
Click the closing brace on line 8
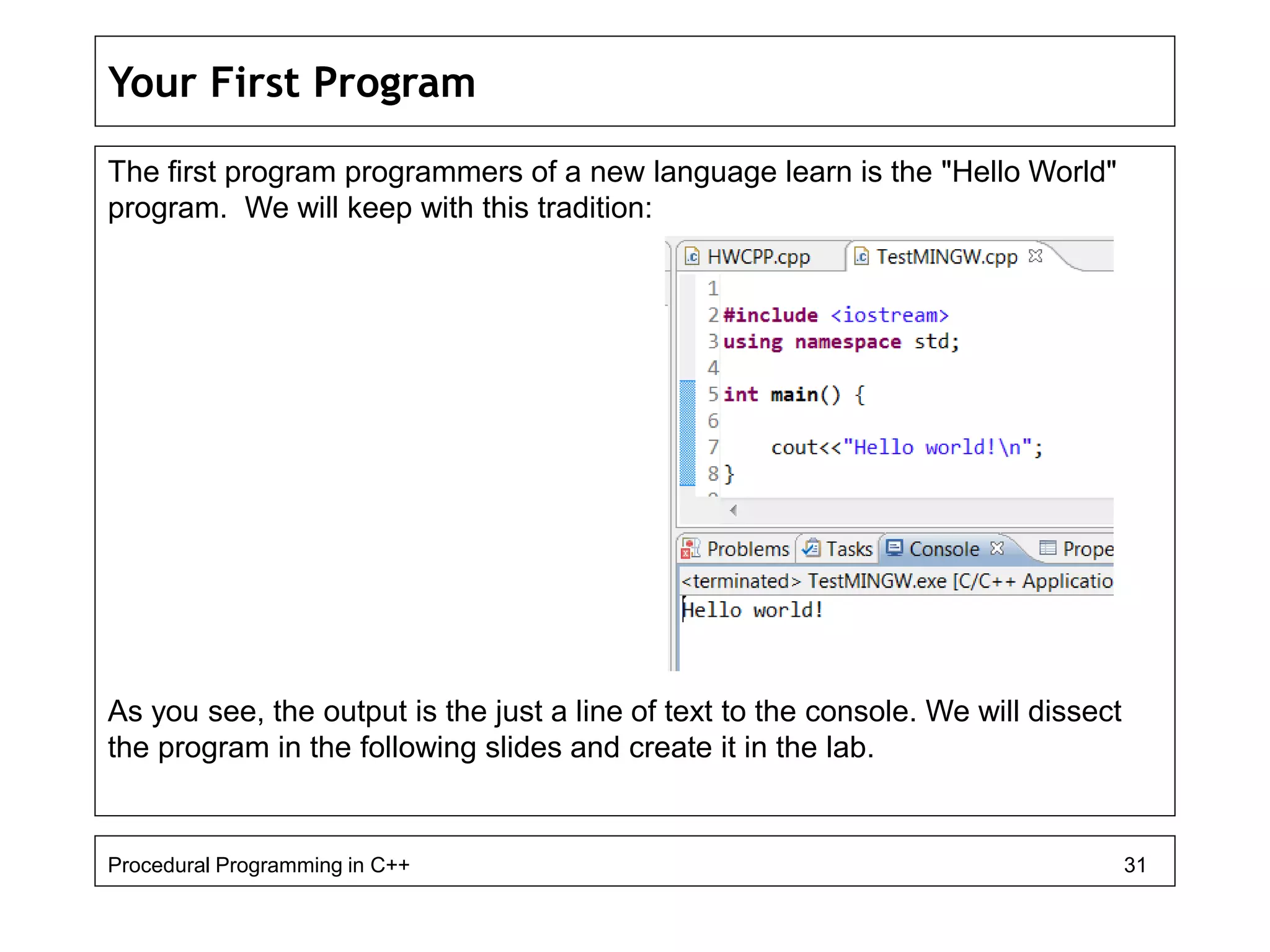click(x=729, y=474)
